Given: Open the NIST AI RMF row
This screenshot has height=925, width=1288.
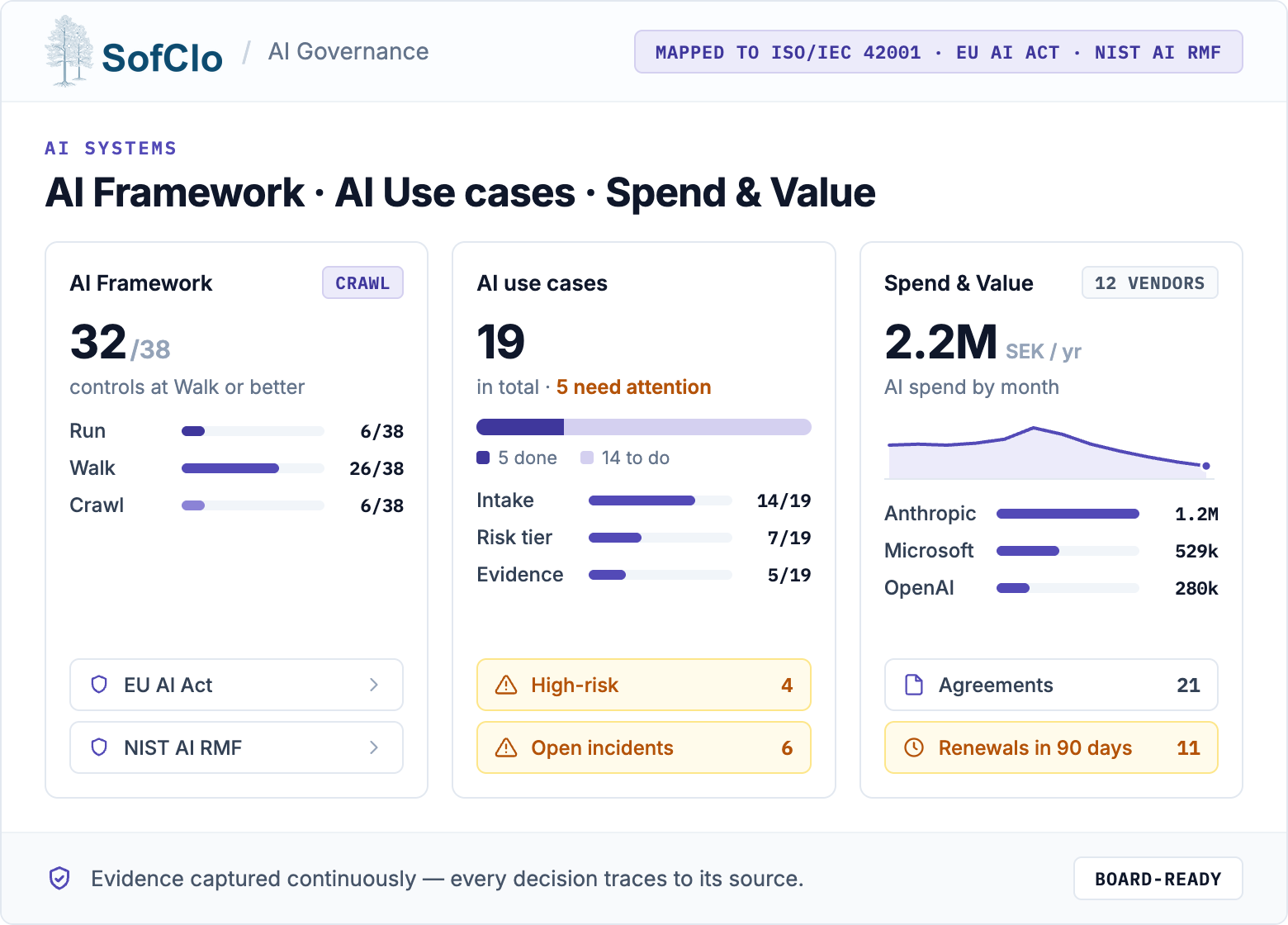Looking at the screenshot, I should [236, 747].
